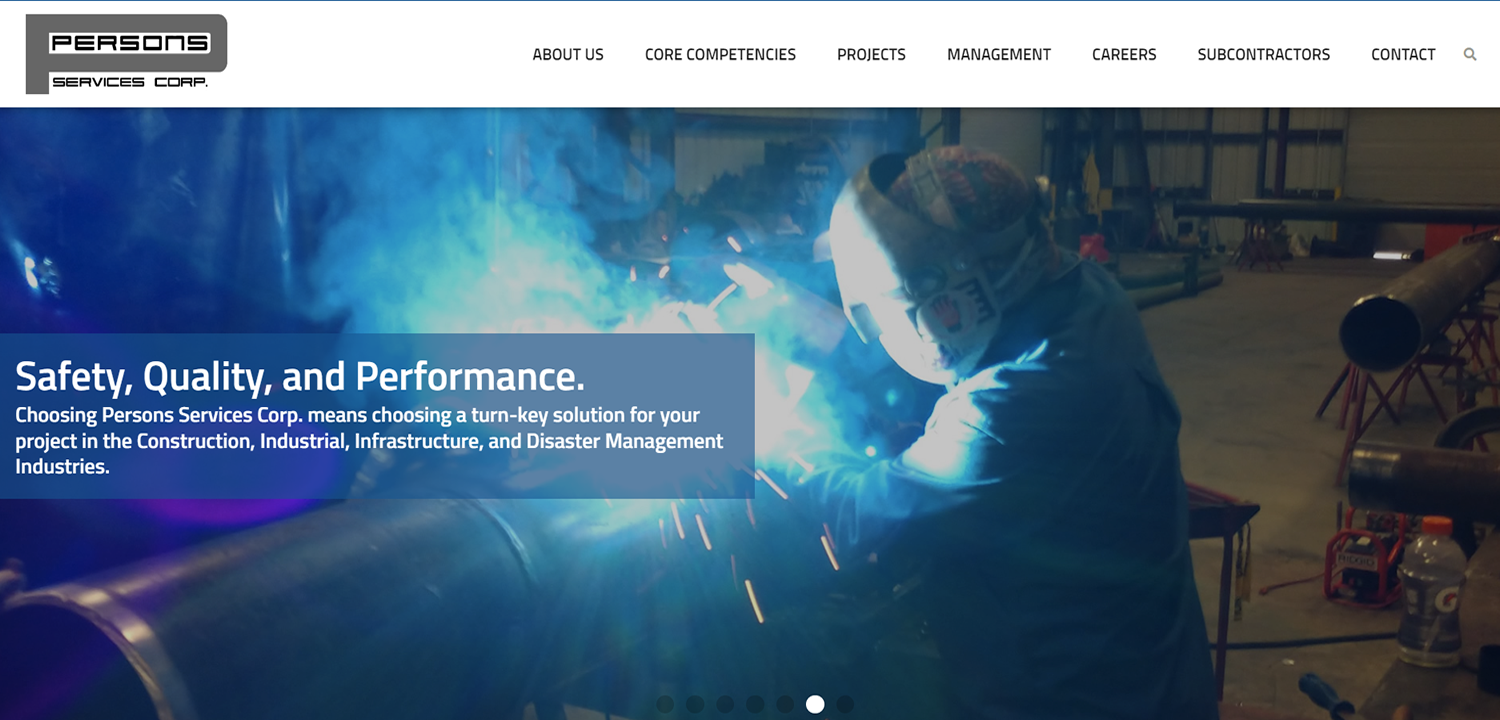
Task: Click the "Safety, Quality, and Performance." headline
Action: coord(300,376)
